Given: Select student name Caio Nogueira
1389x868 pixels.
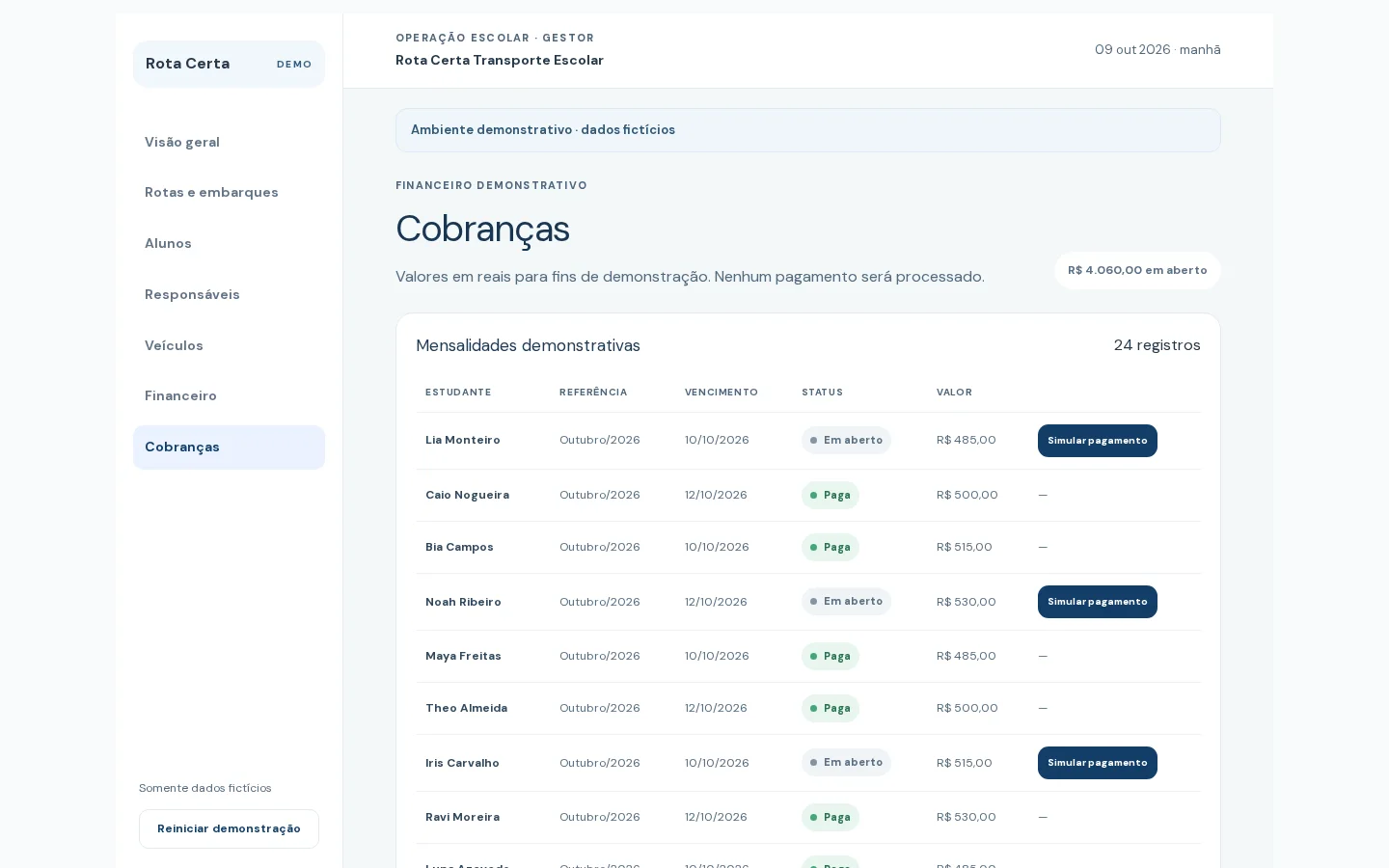Looking at the screenshot, I should tap(467, 495).
